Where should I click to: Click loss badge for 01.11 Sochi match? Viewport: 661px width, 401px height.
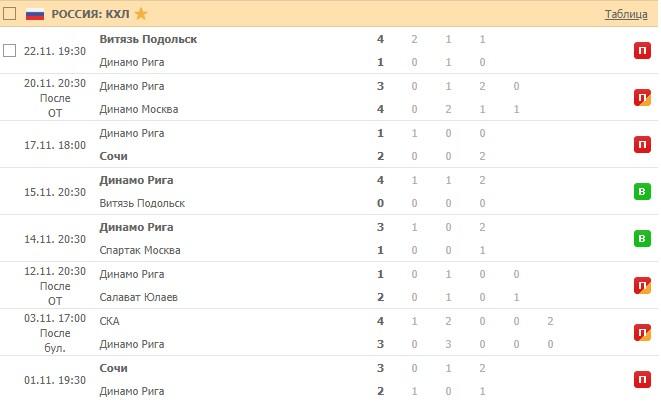642,380
